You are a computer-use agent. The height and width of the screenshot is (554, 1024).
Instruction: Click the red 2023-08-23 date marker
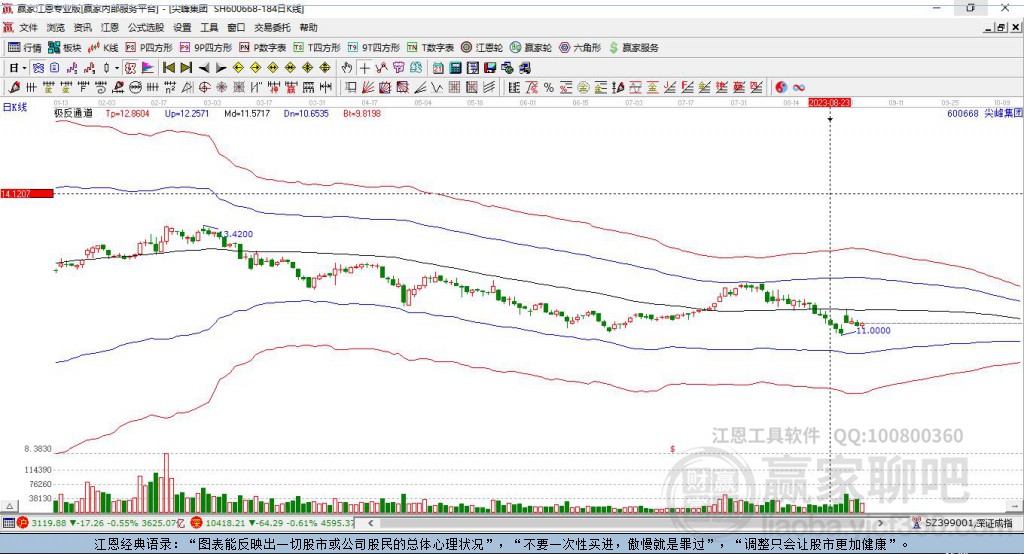[x=830, y=103]
